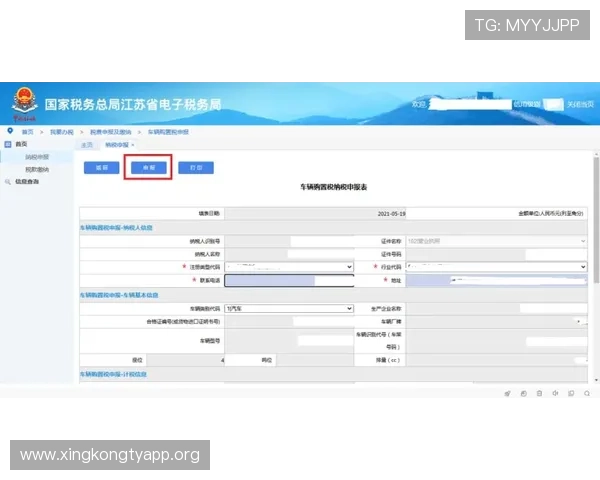Open the 税费申报及缴纳 breadcrumb link
The image size is (600, 480).
111,132
